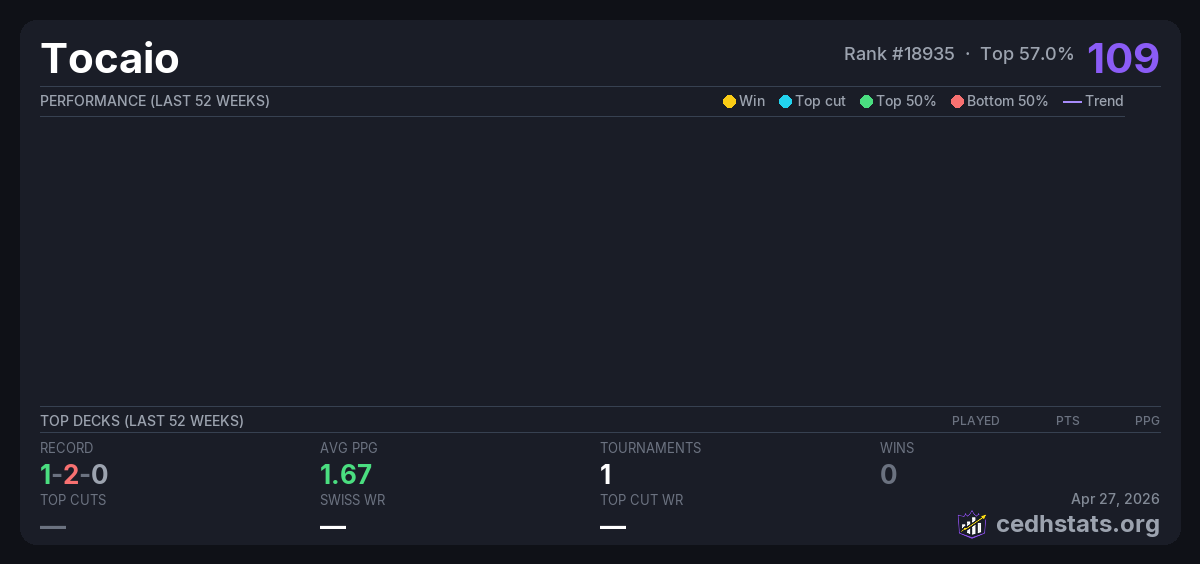
Task: Click the Rank #18935 text
Action: pyautogui.click(x=899, y=54)
